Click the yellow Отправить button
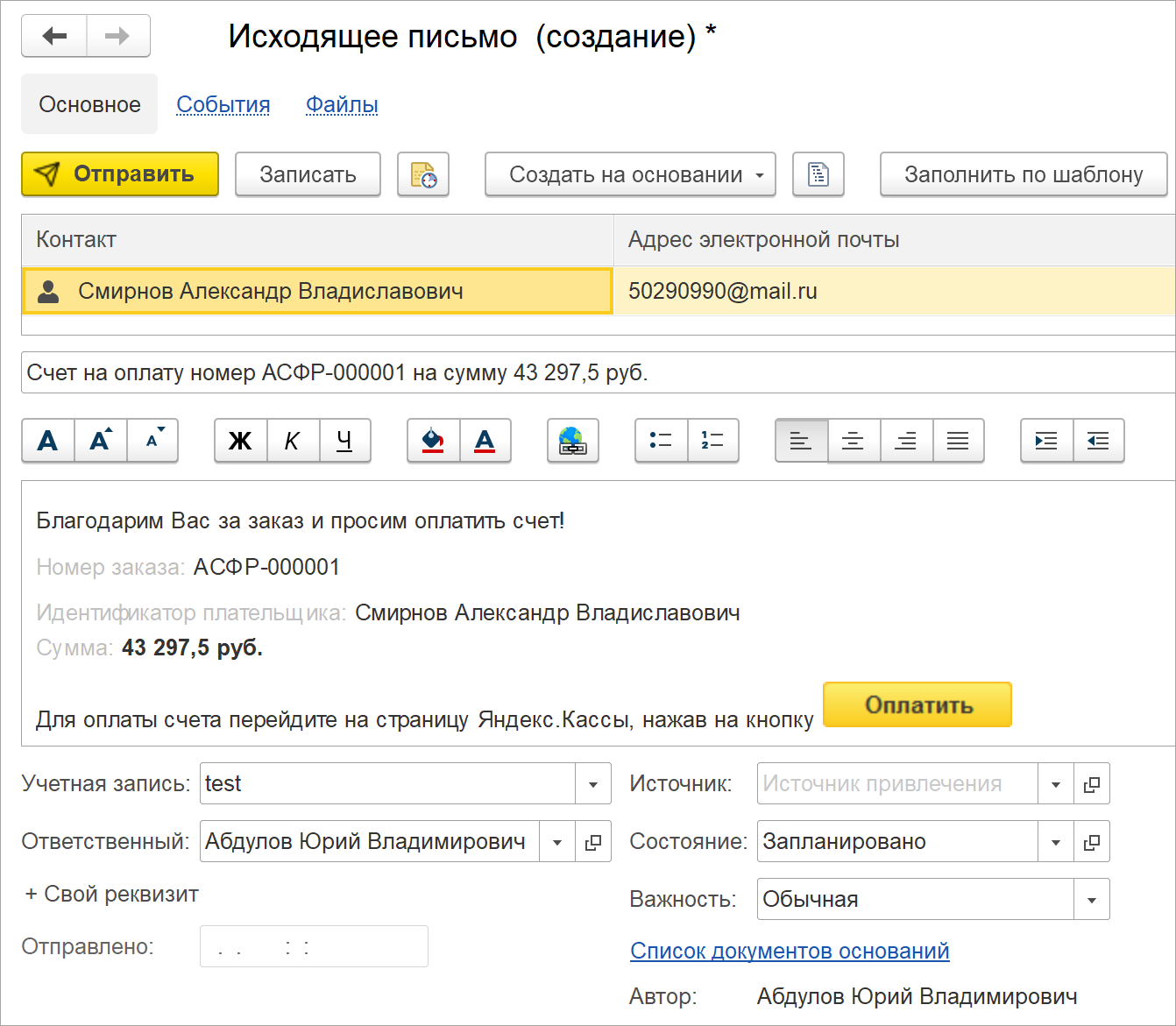 (120, 174)
